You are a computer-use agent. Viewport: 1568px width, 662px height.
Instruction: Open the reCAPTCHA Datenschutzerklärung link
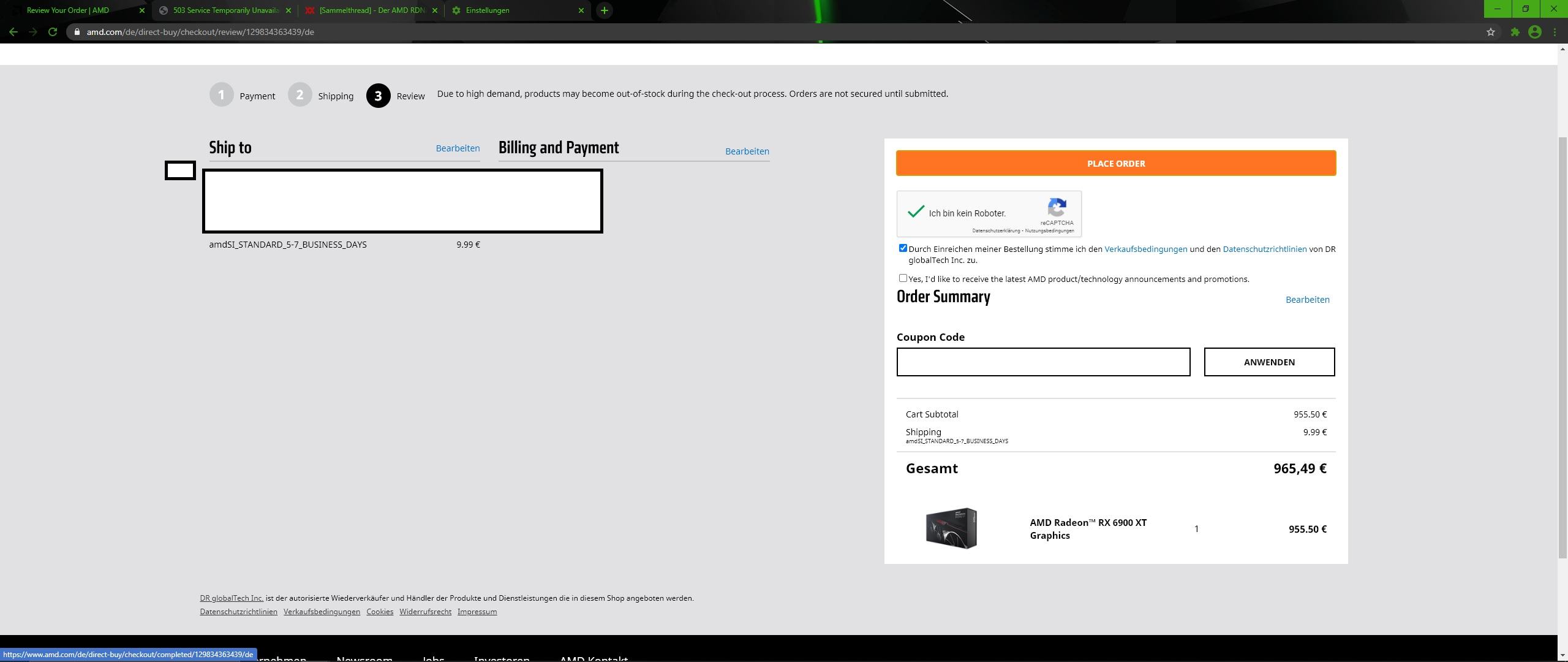tap(996, 231)
